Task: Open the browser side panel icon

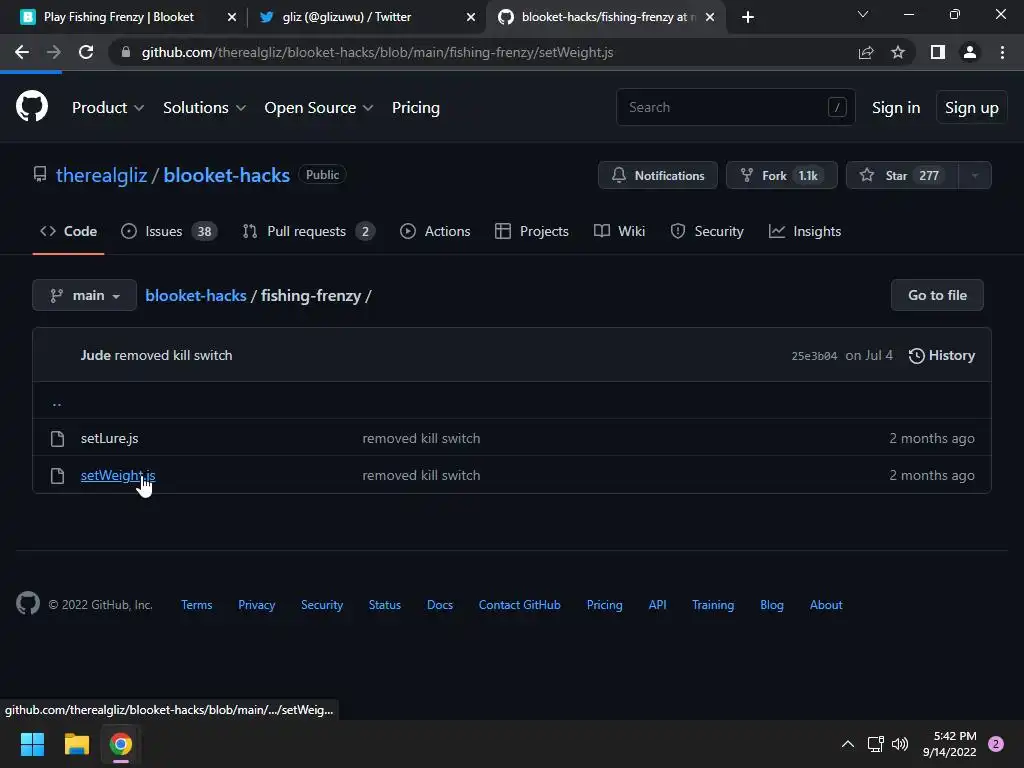Action: [938, 52]
